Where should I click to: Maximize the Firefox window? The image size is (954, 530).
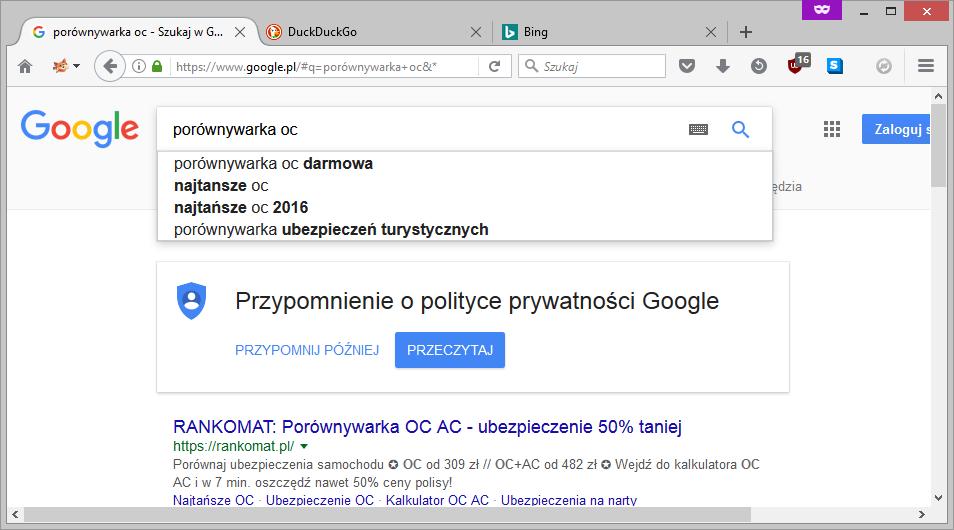point(891,11)
